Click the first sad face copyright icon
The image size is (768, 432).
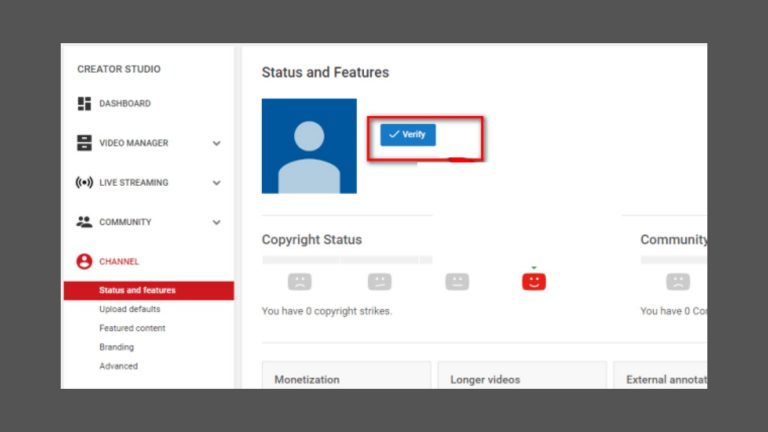coord(300,282)
